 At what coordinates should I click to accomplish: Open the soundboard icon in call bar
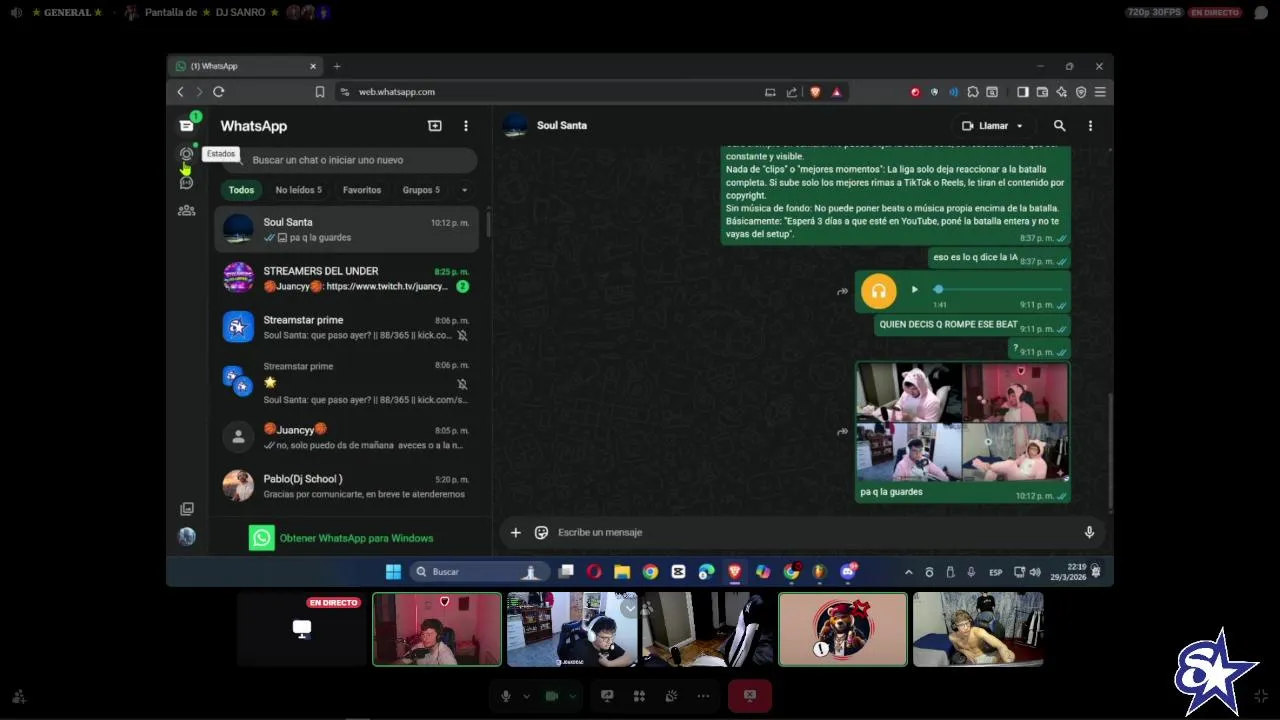671,696
